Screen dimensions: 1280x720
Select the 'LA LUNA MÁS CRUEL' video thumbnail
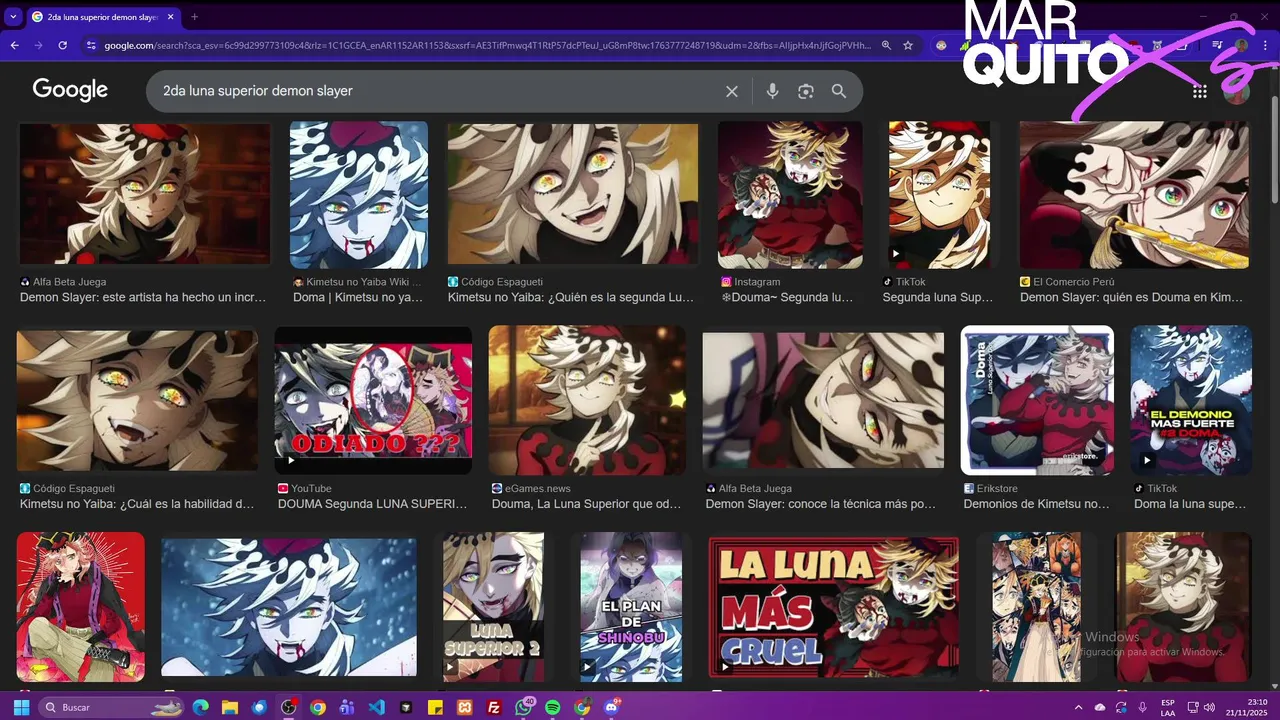coord(833,607)
